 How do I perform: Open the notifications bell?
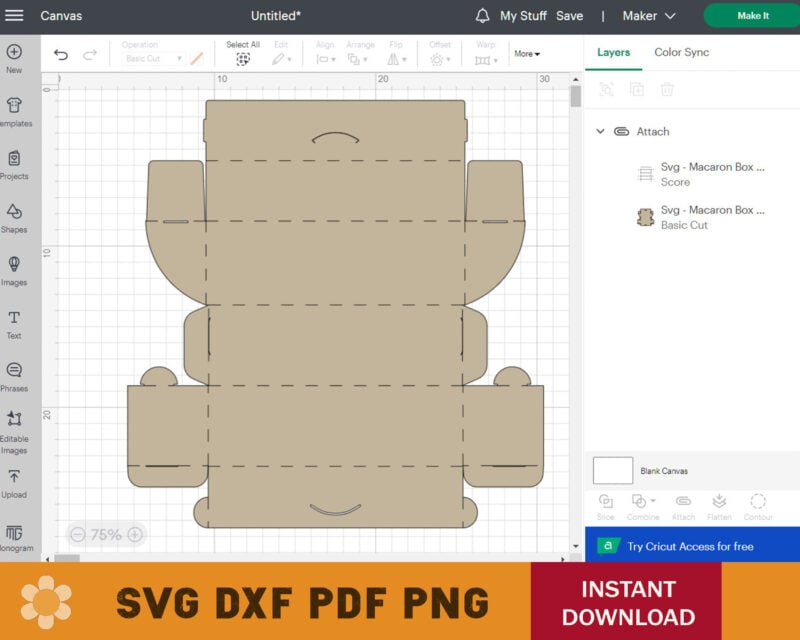tap(482, 16)
